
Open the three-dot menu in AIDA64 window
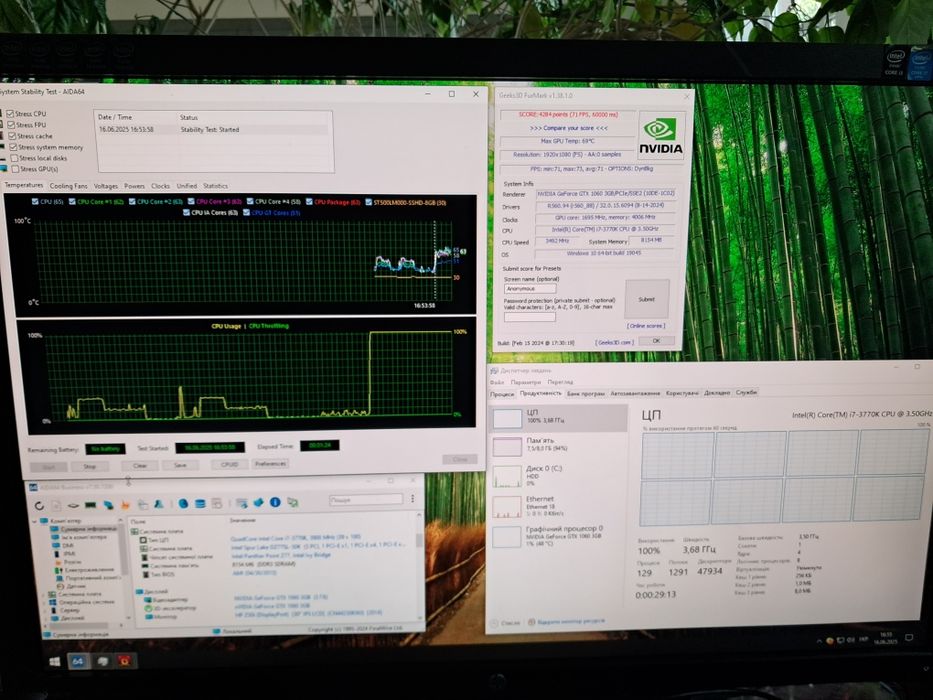point(412,499)
